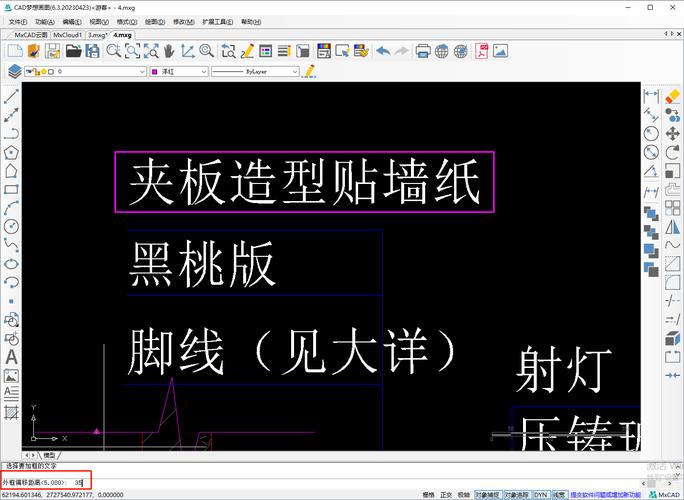Toggle 对象捕捉 object snap button
Viewport: 684px width, 500px height.
click(487, 494)
